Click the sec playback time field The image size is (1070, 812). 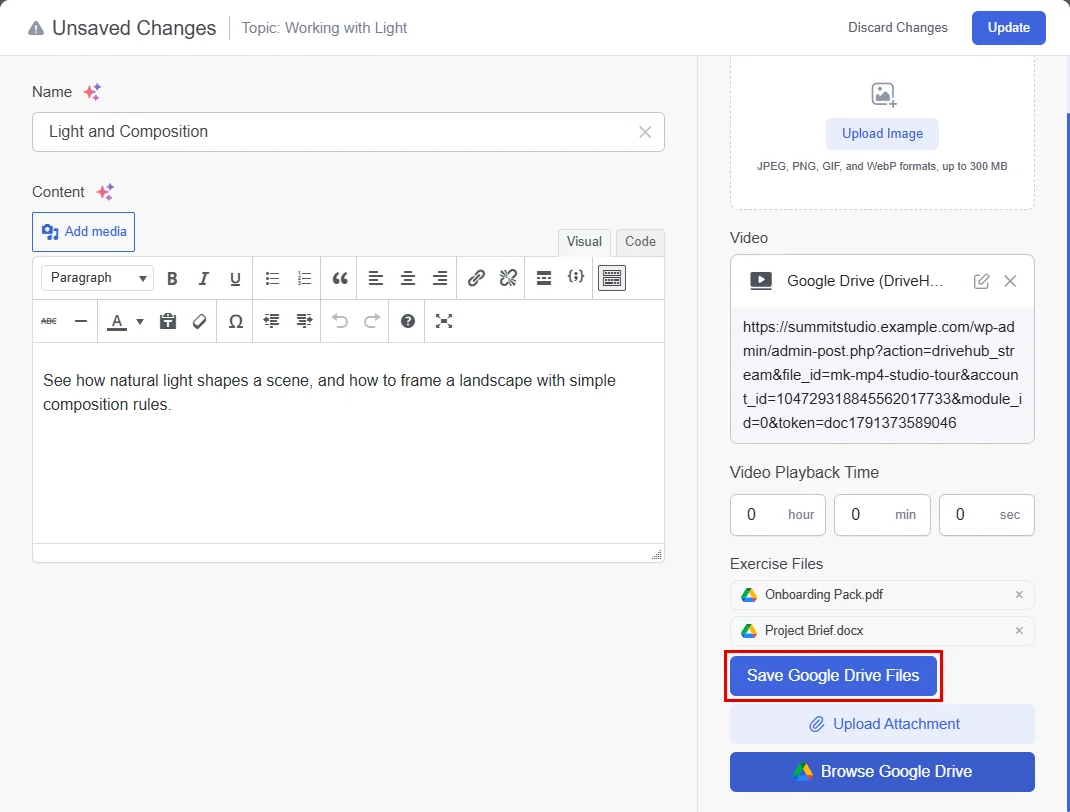pos(987,515)
